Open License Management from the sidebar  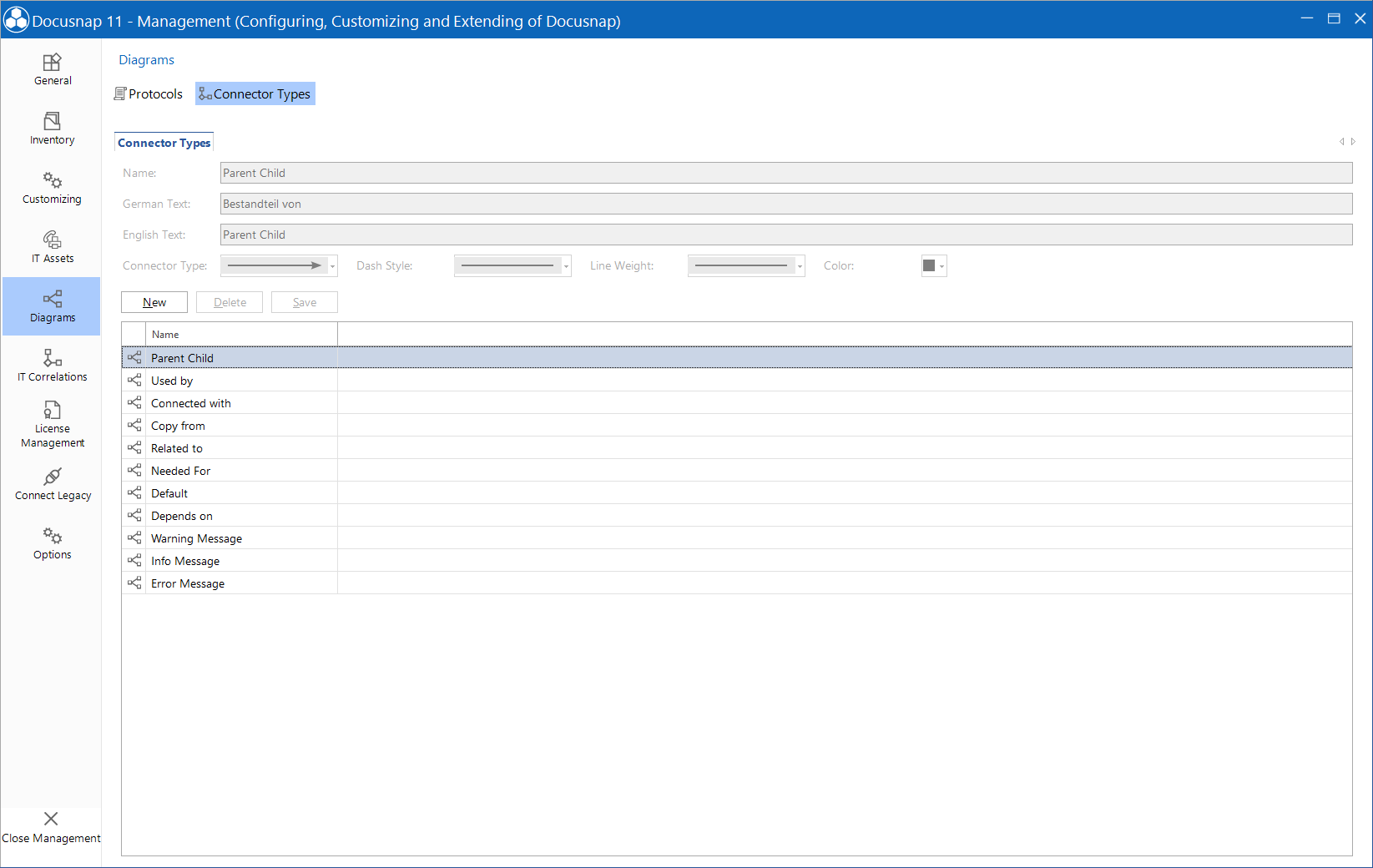52,422
